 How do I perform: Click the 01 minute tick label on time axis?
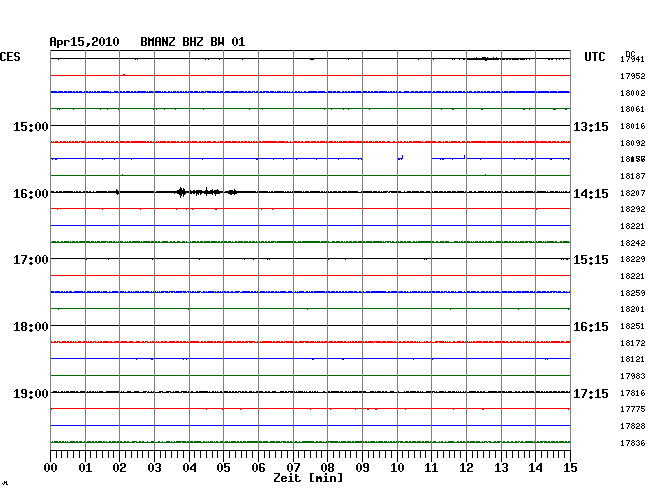(85, 468)
